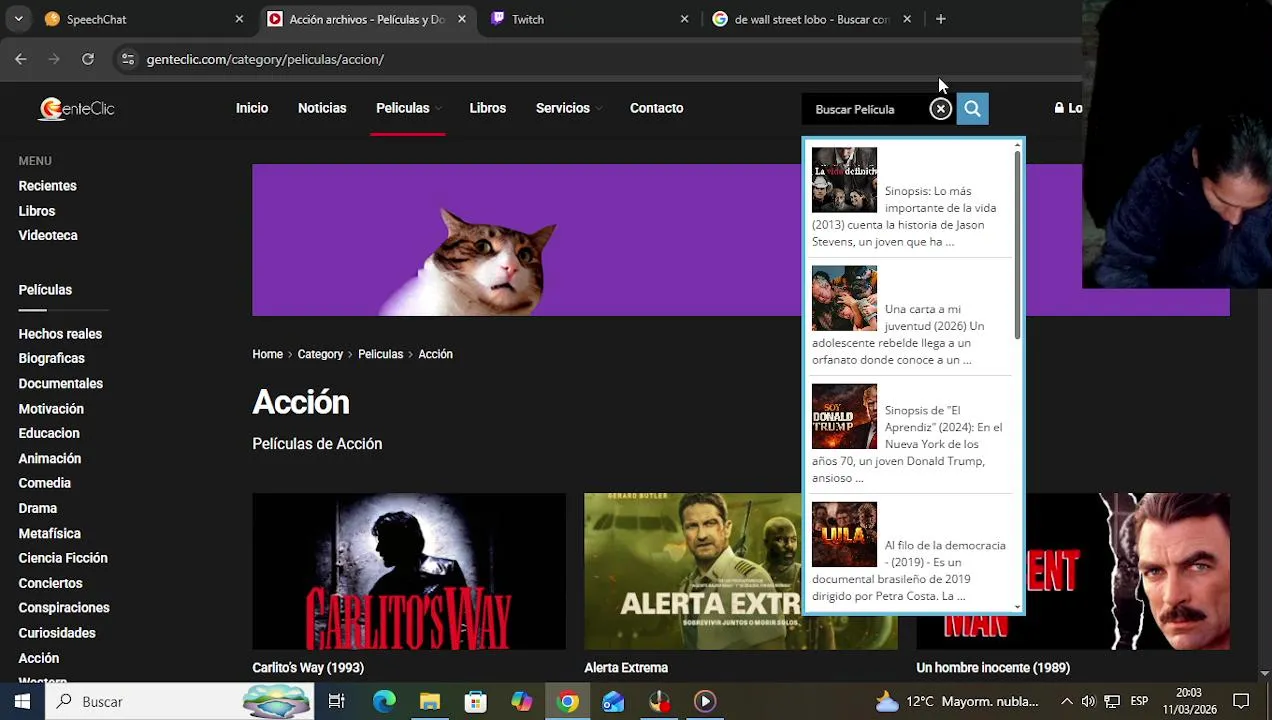The image size is (1272, 720).
Task: Open the tab search dropdown arrow
Action: (18, 19)
